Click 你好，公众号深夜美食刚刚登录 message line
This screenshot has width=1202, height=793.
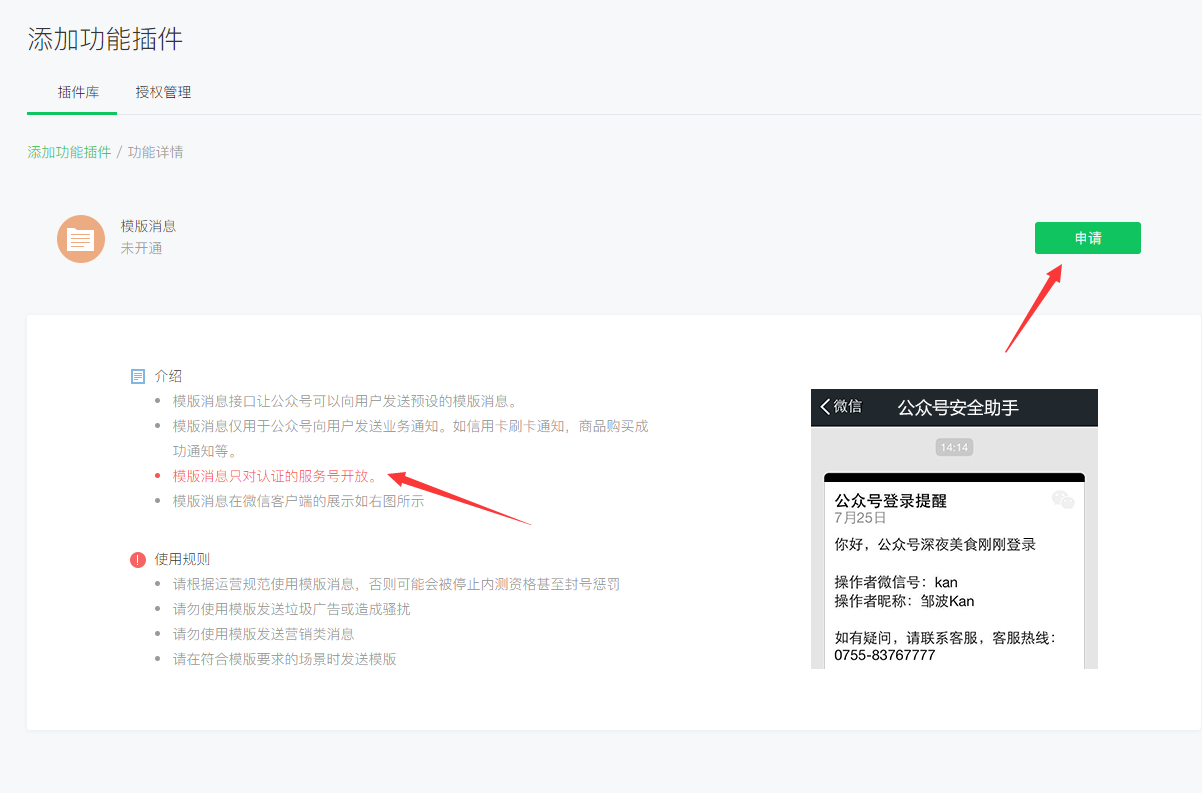(x=935, y=545)
